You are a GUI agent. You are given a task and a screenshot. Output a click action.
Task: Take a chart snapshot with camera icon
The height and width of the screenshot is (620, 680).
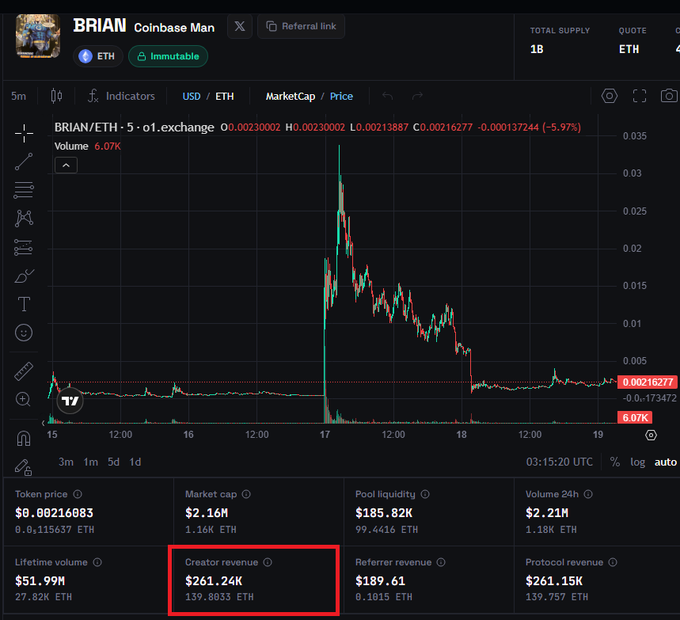coord(669,96)
